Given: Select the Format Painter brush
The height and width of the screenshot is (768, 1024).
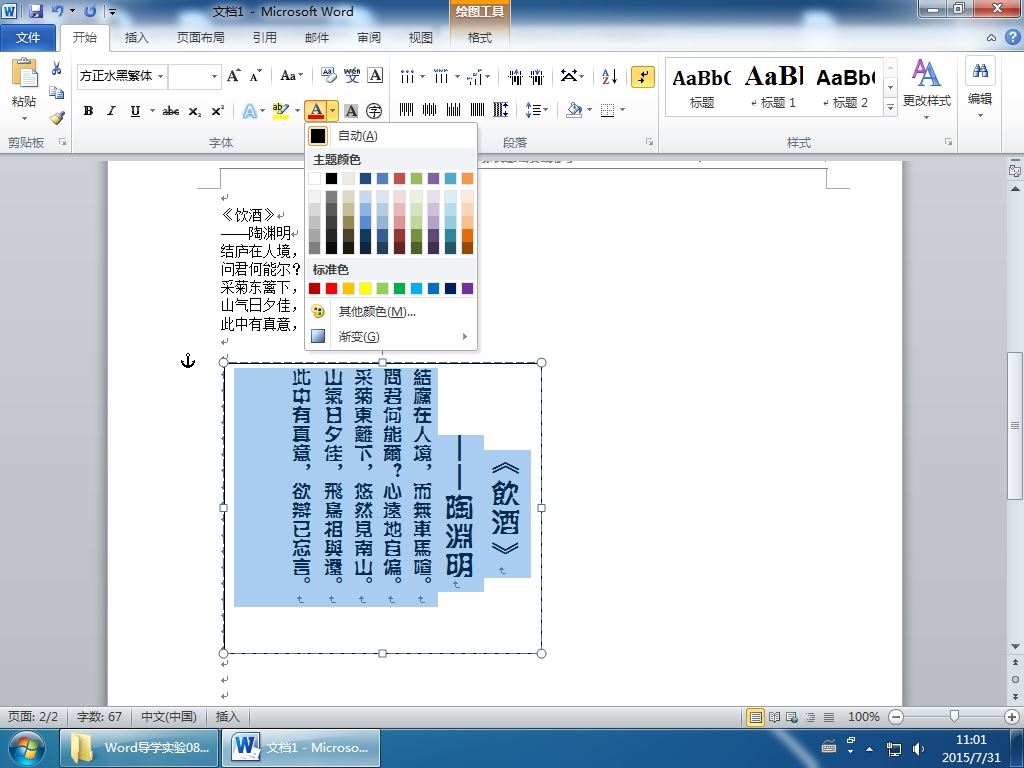Looking at the screenshot, I should pyautogui.click(x=57, y=118).
